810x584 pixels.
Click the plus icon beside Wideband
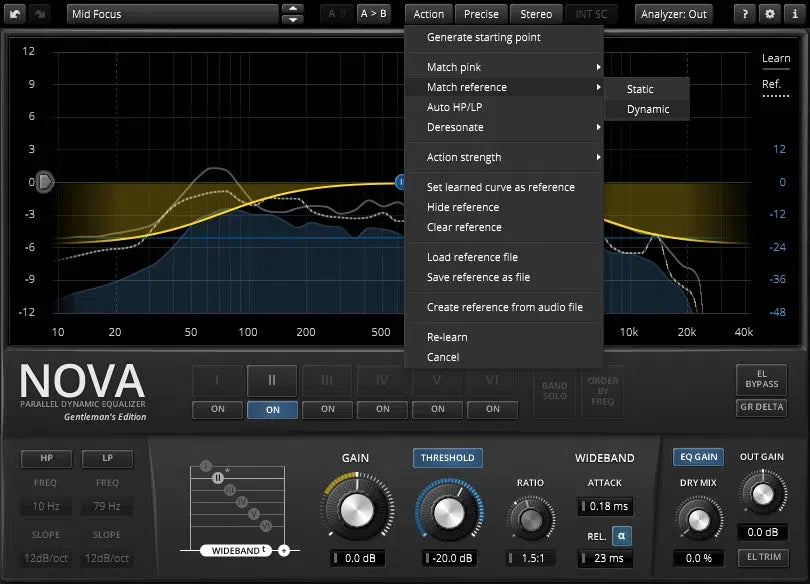(x=284, y=550)
